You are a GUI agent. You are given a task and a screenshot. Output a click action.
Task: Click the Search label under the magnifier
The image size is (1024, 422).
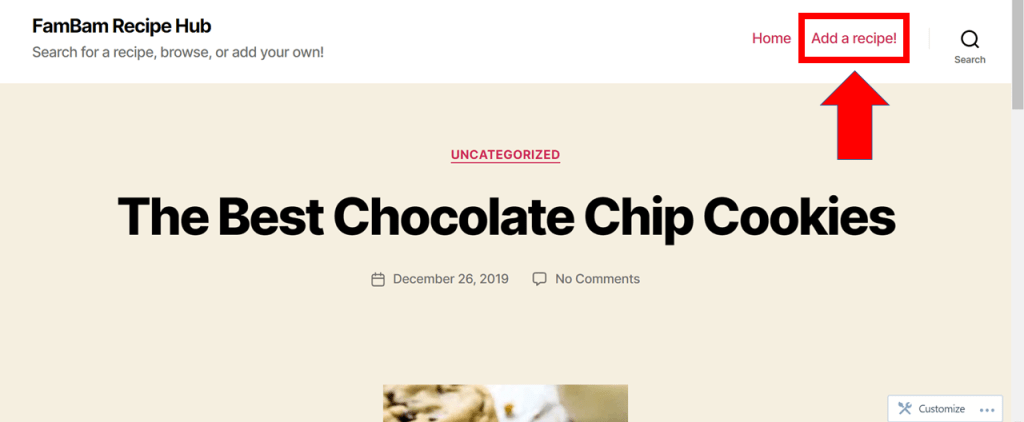coord(969,60)
